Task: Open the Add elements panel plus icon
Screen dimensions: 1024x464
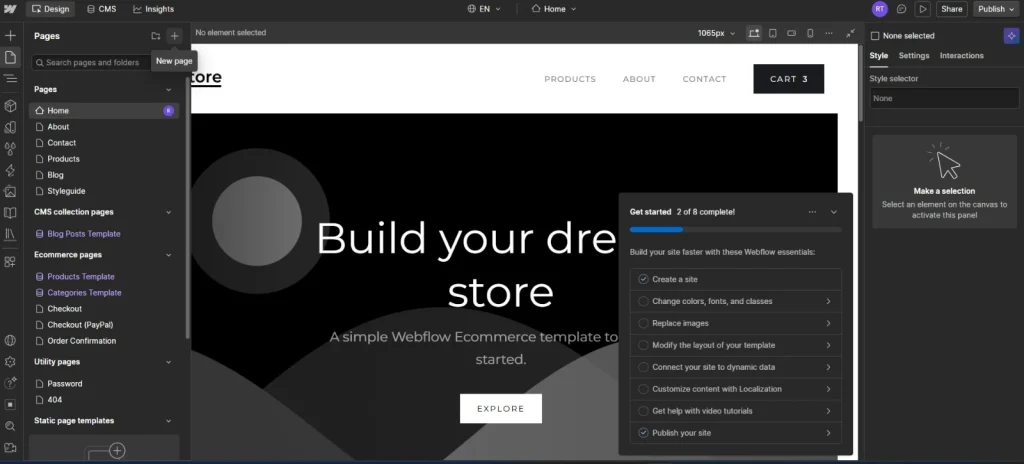Action: [10, 36]
